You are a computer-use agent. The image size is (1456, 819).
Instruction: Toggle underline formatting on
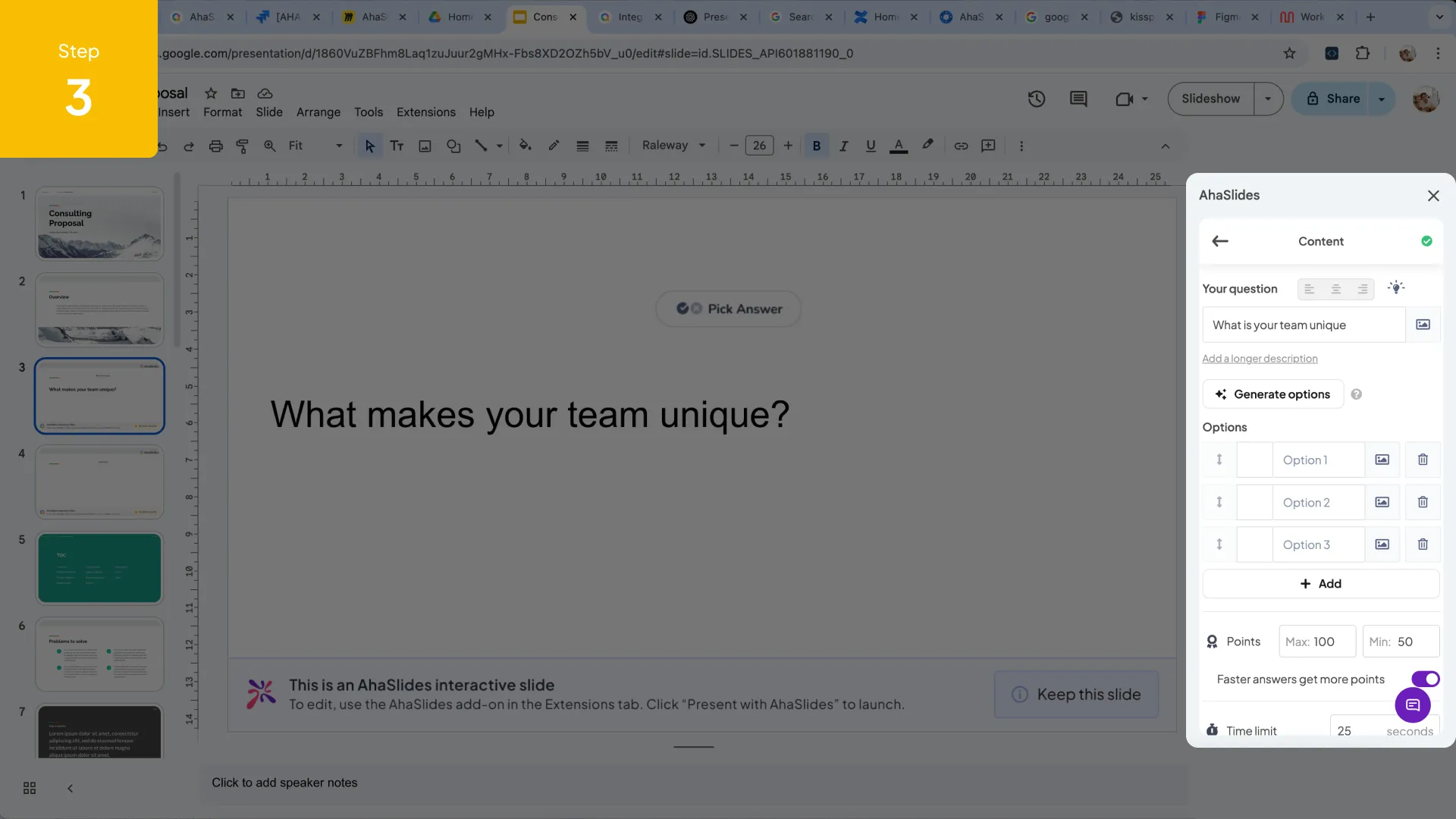pyautogui.click(x=870, y=146)
